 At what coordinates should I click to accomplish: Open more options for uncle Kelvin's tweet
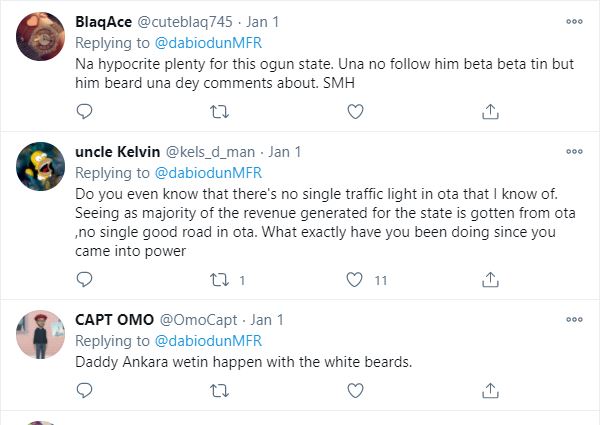click(574, 152)
